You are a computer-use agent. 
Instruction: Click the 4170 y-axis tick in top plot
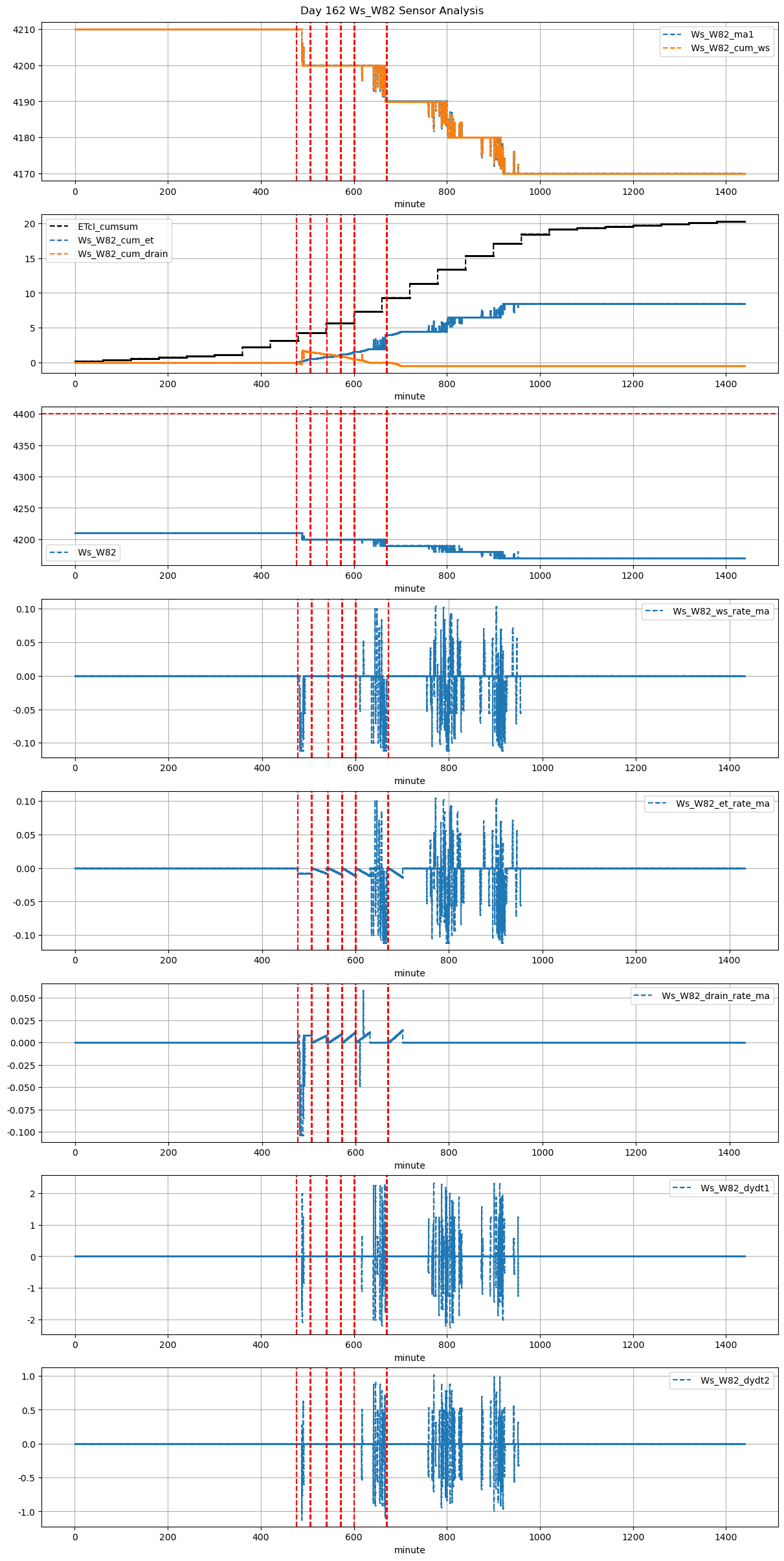pyautogui.click(x=24, y=174)
